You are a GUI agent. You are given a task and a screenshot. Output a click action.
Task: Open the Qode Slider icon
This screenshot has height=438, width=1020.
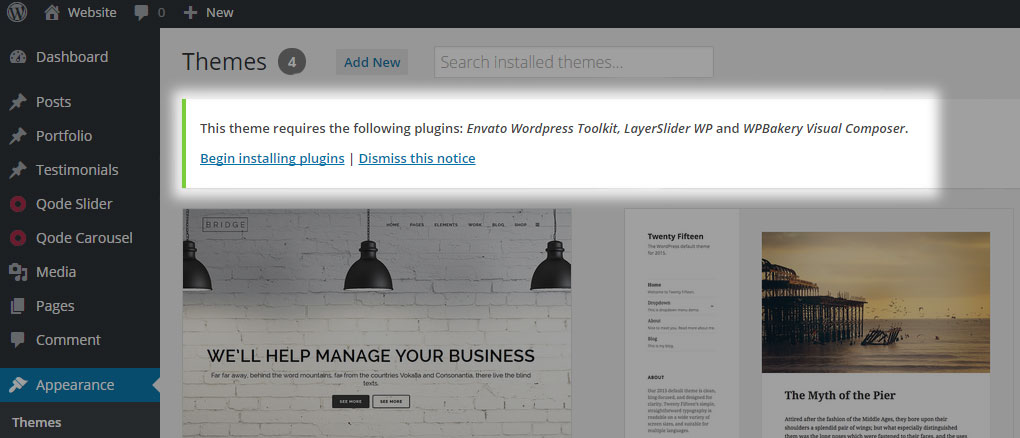click(18, 204)
